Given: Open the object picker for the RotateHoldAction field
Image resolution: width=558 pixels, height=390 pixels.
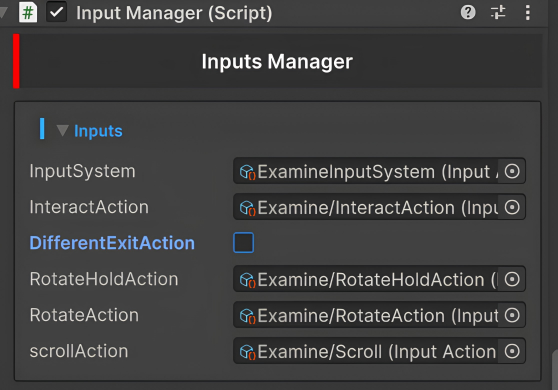Looking at the screenshot, I should [x=512, y=279].
